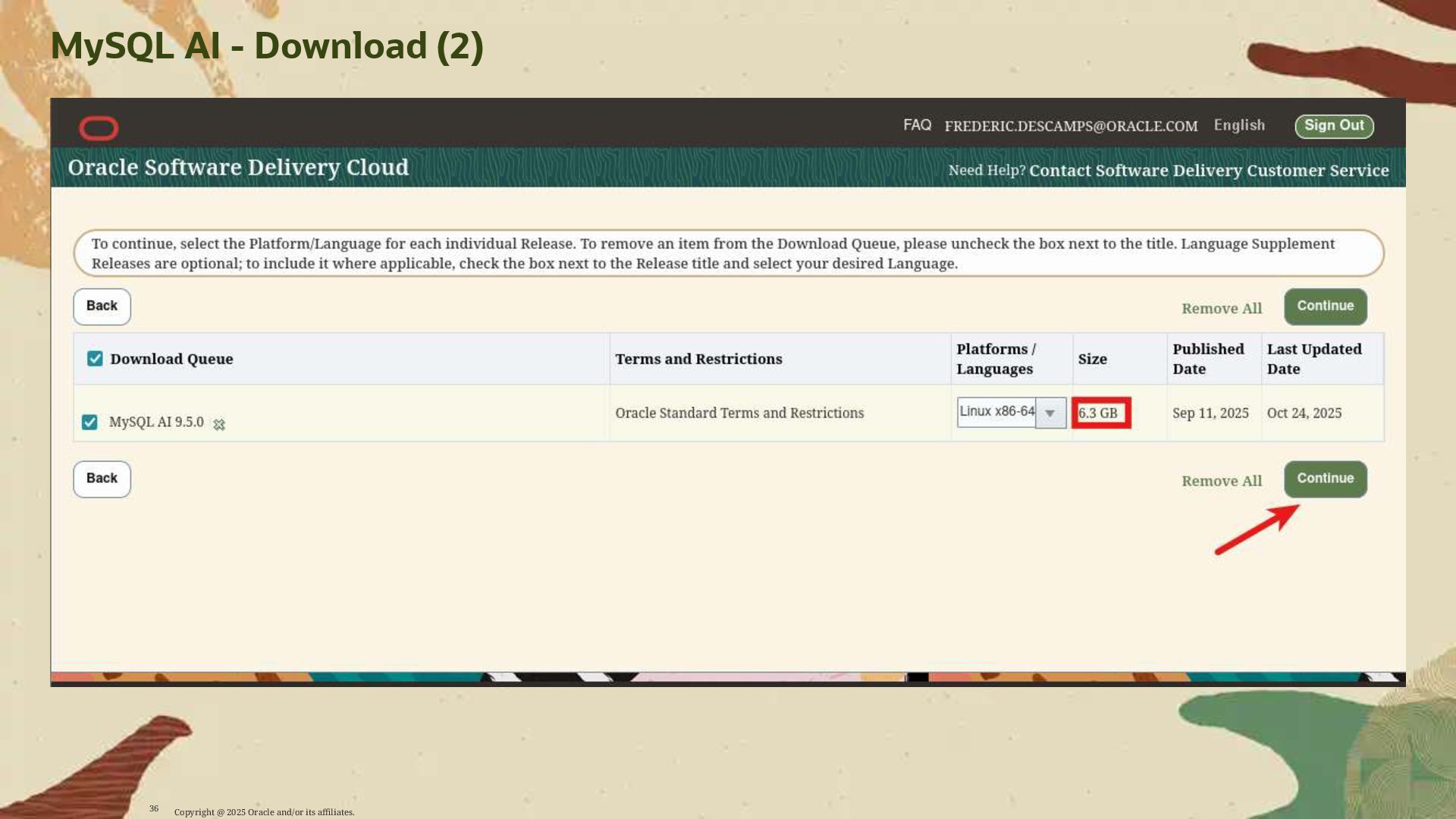
Task: Toggle the Download Queue select-all checkbox
Action: tap(95, 359)
